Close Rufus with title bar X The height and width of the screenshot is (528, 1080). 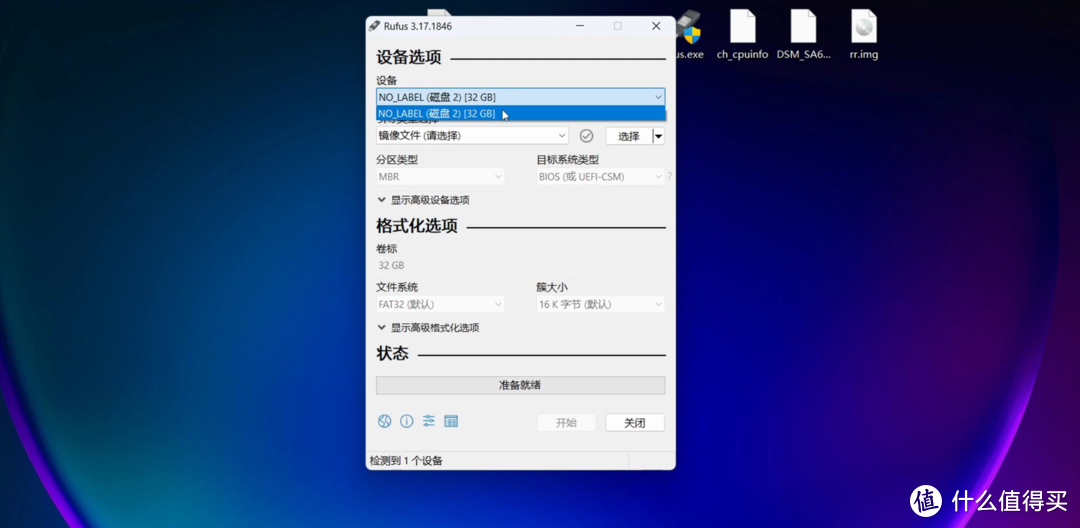656,26
